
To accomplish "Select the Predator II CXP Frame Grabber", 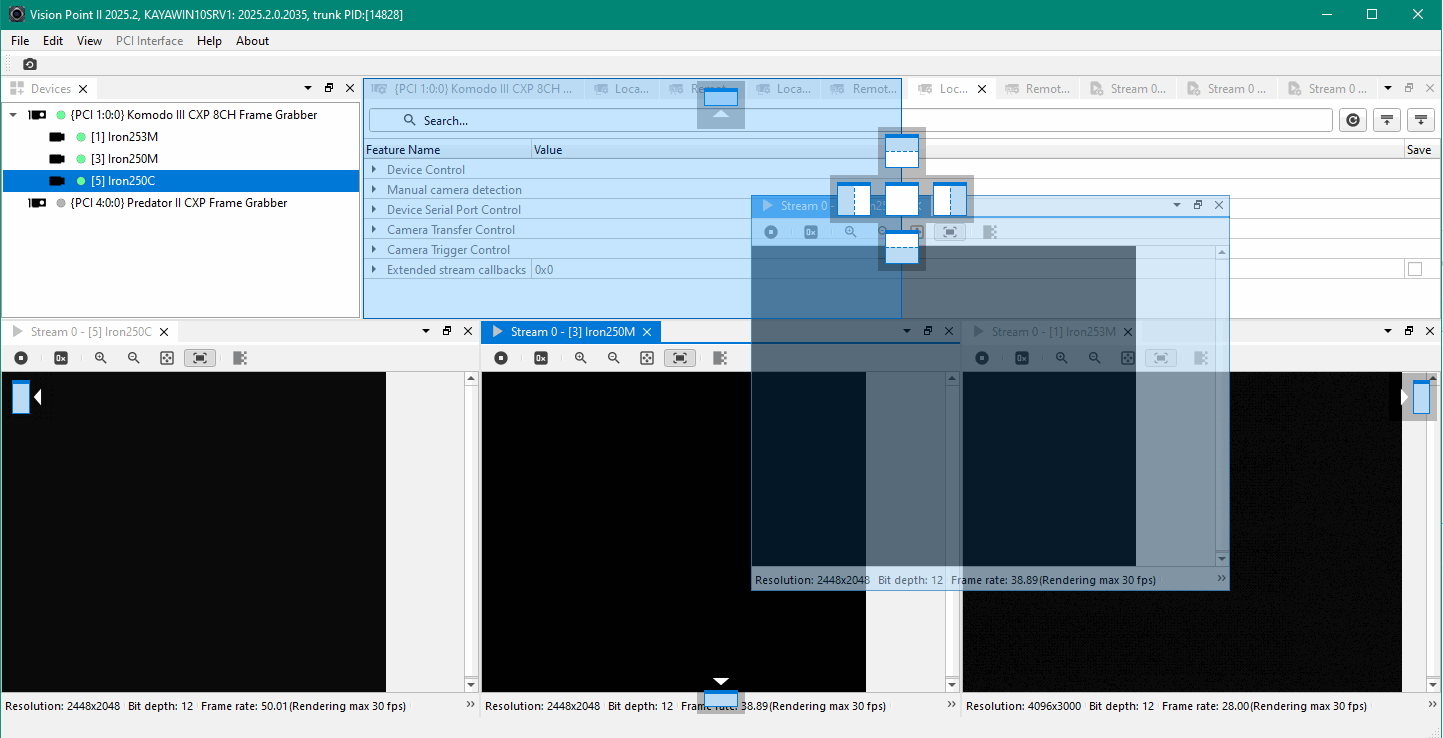I will point(178,203).
